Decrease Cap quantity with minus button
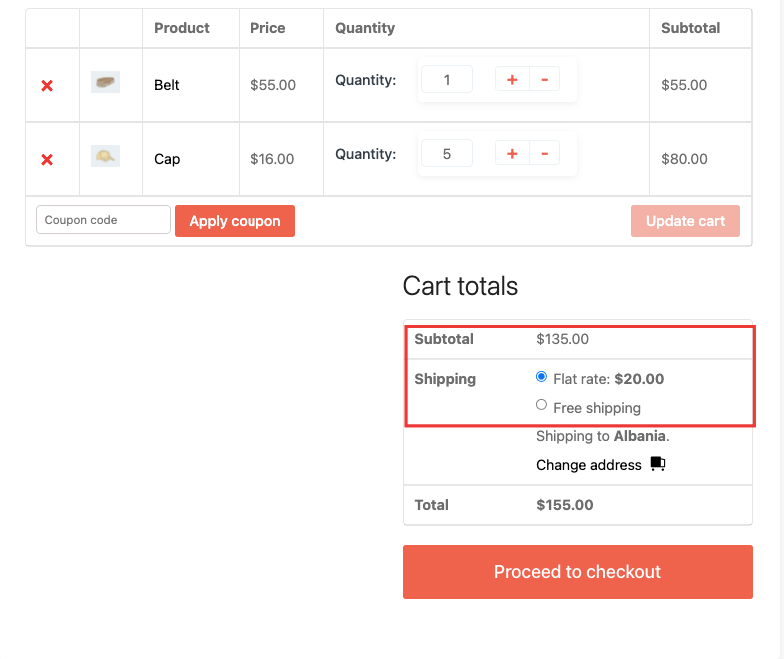Viewport: 784px width, 659px height. pos(544,154)
